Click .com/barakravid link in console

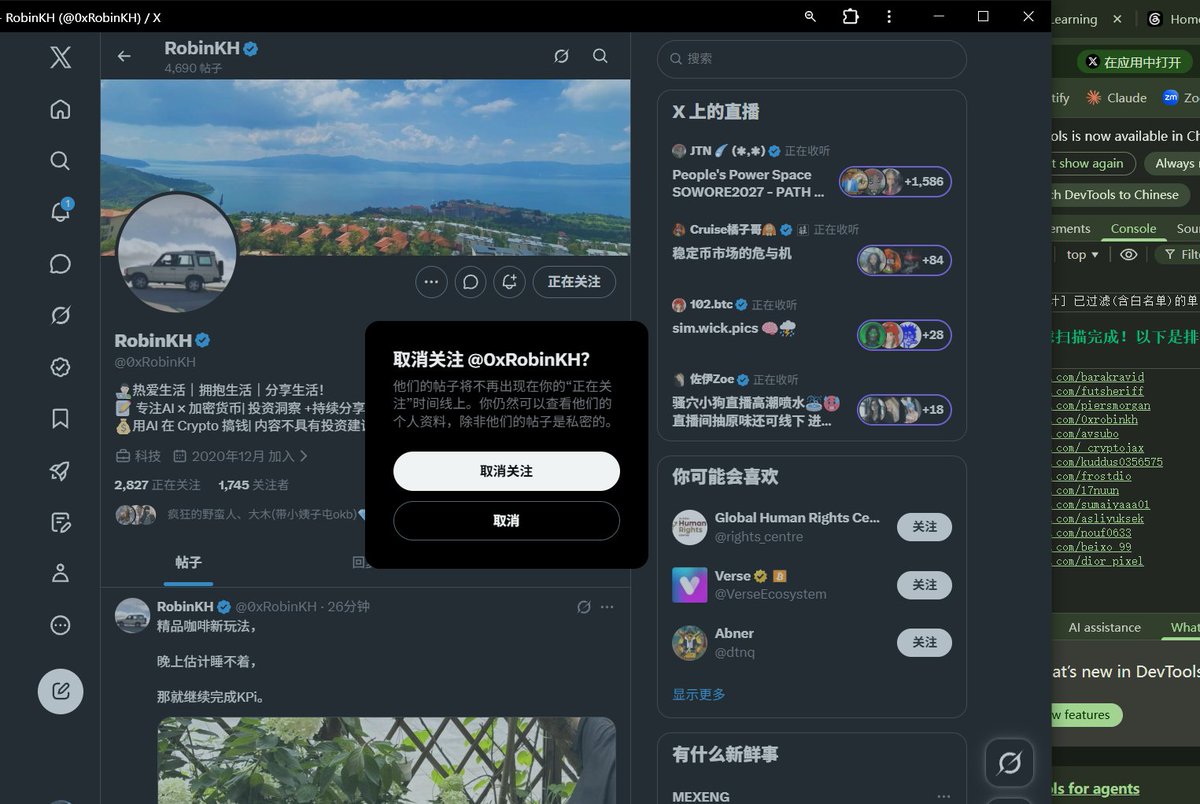[1099, 377]
